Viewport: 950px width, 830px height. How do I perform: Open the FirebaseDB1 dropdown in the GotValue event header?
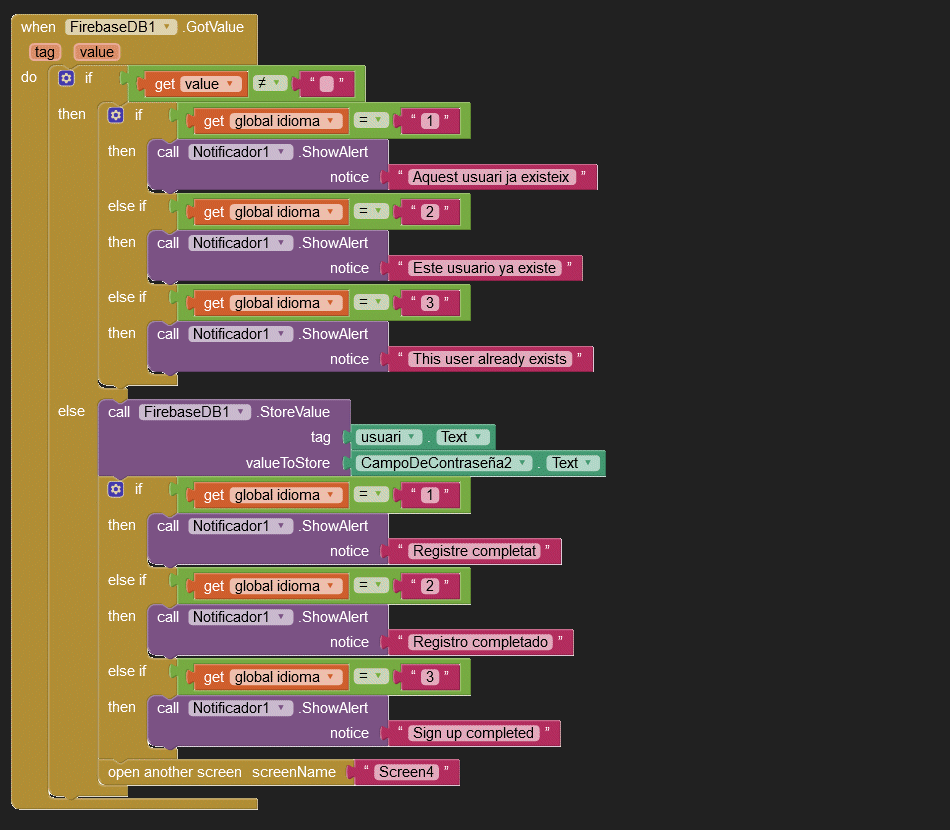pyautogui.click(x=167, y=27)
